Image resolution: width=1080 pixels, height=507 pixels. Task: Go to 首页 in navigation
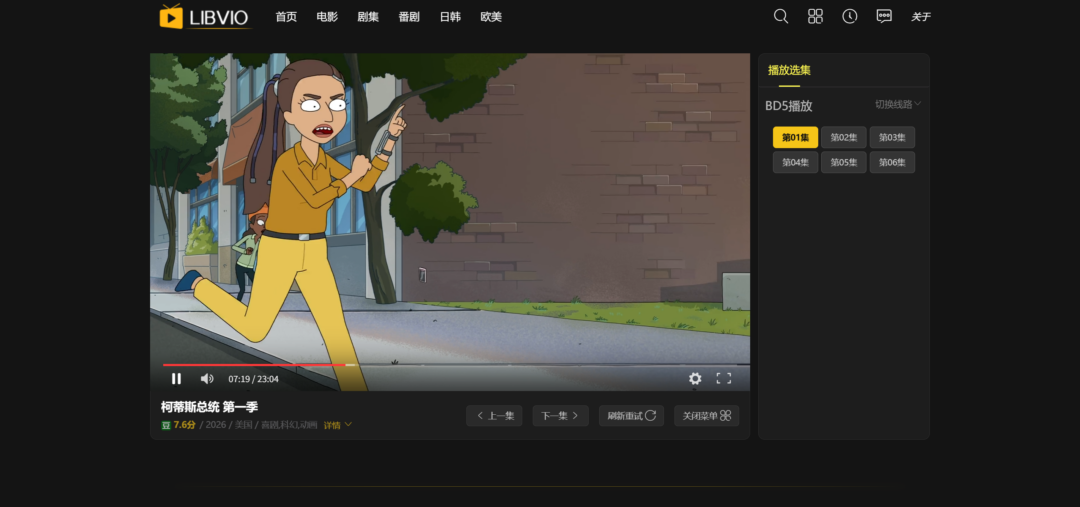coord(286,17)
